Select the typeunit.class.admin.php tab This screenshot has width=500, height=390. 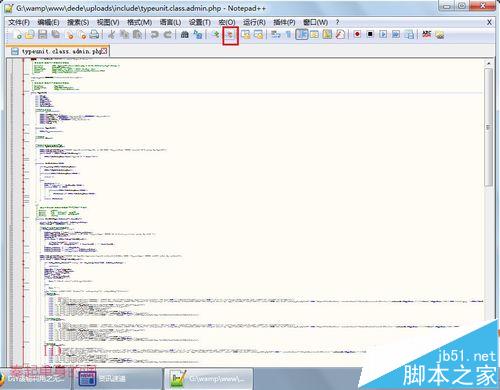point(58,51)
